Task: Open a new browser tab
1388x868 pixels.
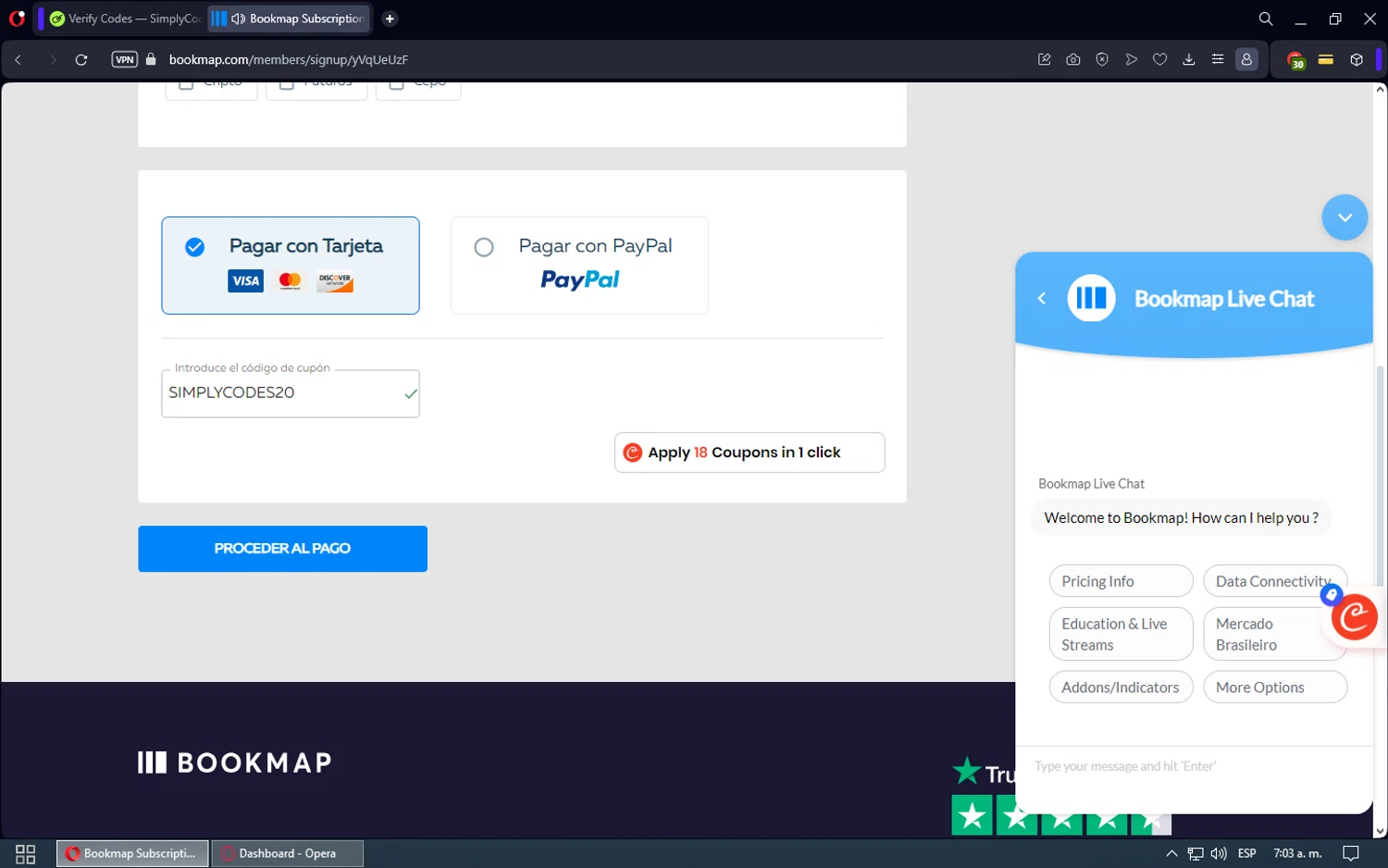Action: coord(390,19)
